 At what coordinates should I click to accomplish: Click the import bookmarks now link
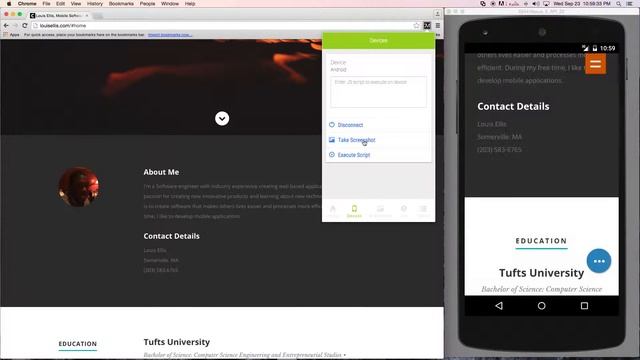coord(170,35)
